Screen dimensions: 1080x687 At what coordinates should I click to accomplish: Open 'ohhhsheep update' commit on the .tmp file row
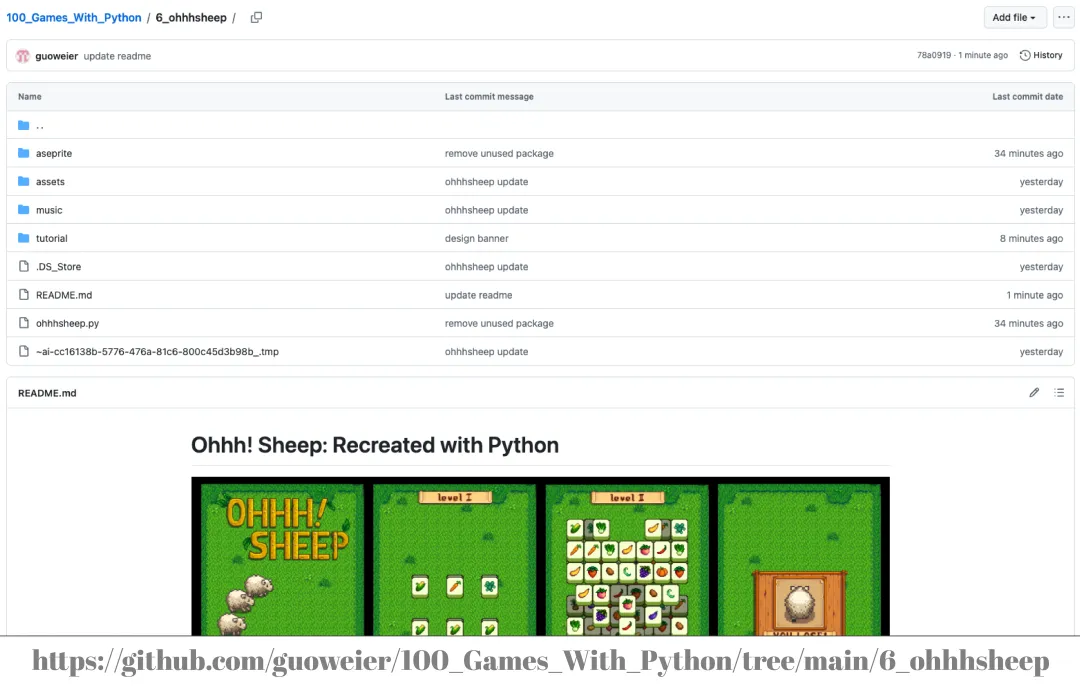point(486,351)
